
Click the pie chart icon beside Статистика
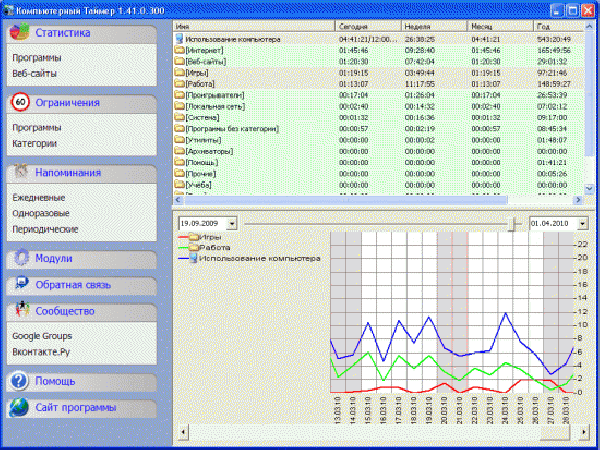(19, 33)
